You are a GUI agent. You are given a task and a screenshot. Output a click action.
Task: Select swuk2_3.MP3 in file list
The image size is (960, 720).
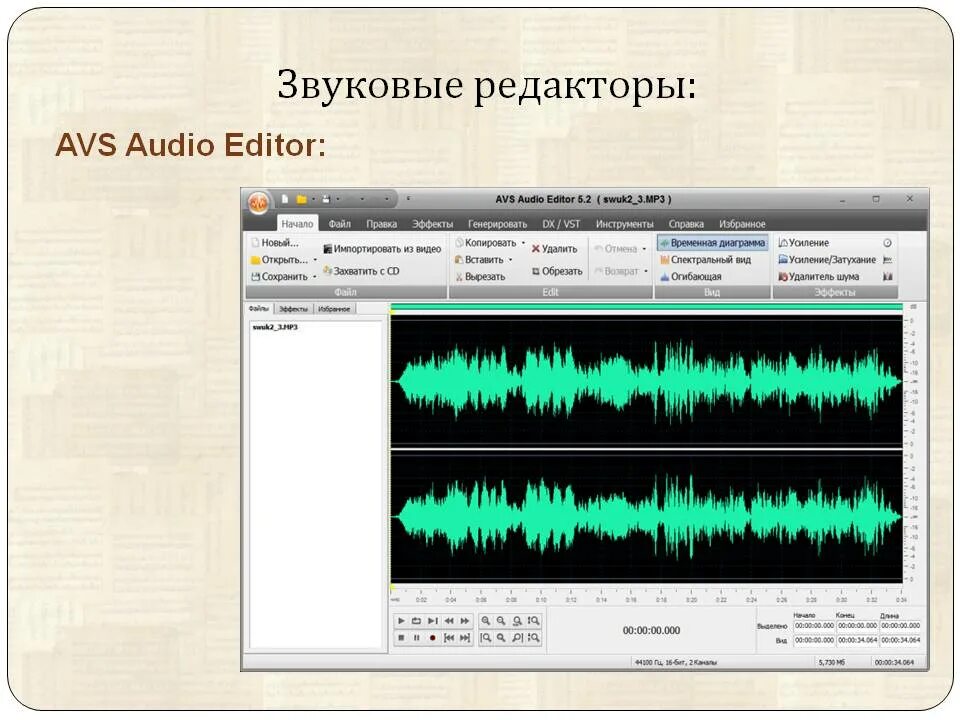click(x=275, y=328)
